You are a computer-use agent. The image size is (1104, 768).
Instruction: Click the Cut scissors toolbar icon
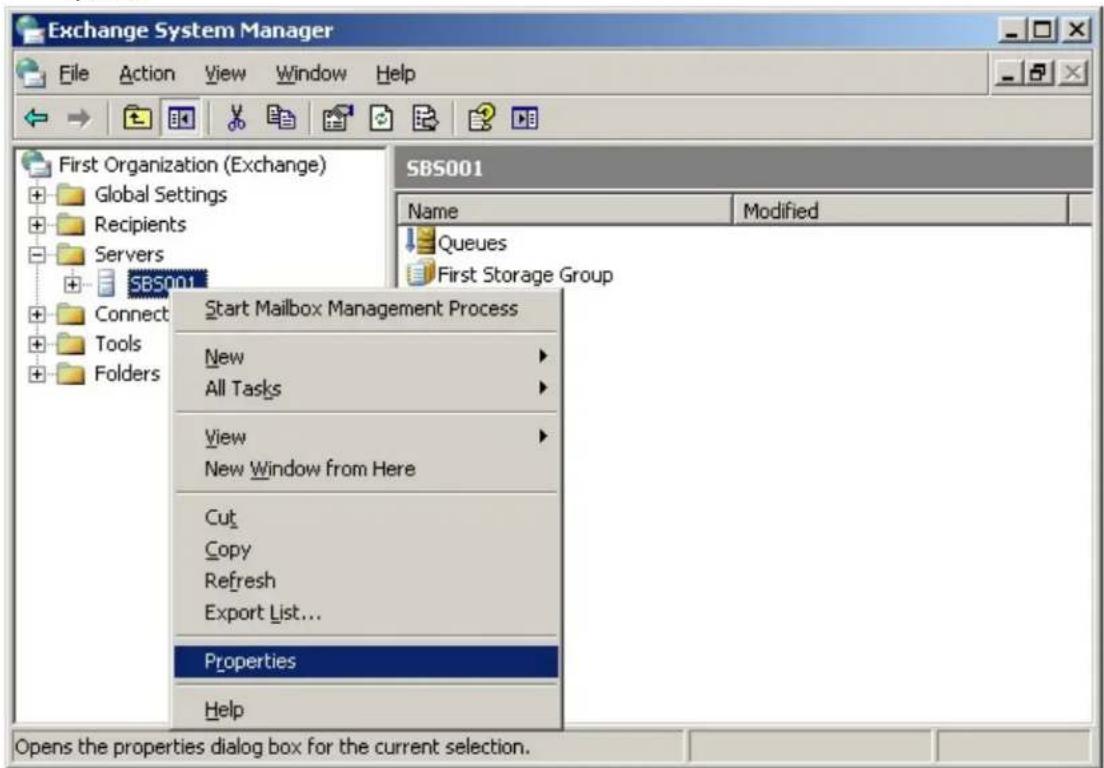[237, 118]
